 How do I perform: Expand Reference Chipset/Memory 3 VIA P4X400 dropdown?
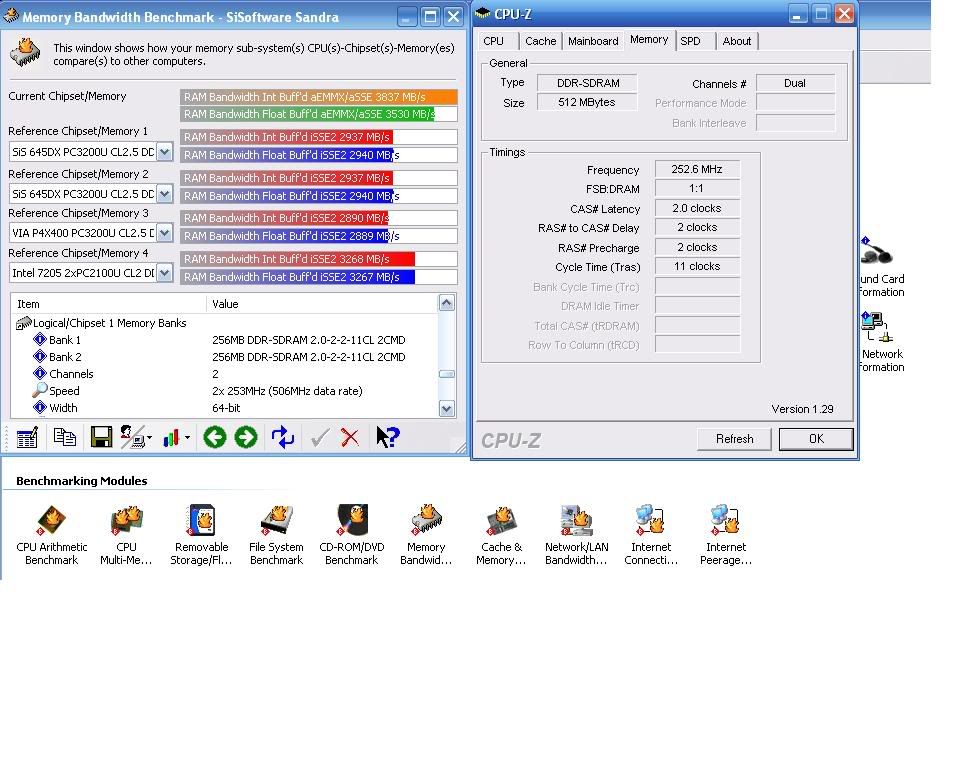(x=165, y=233)
